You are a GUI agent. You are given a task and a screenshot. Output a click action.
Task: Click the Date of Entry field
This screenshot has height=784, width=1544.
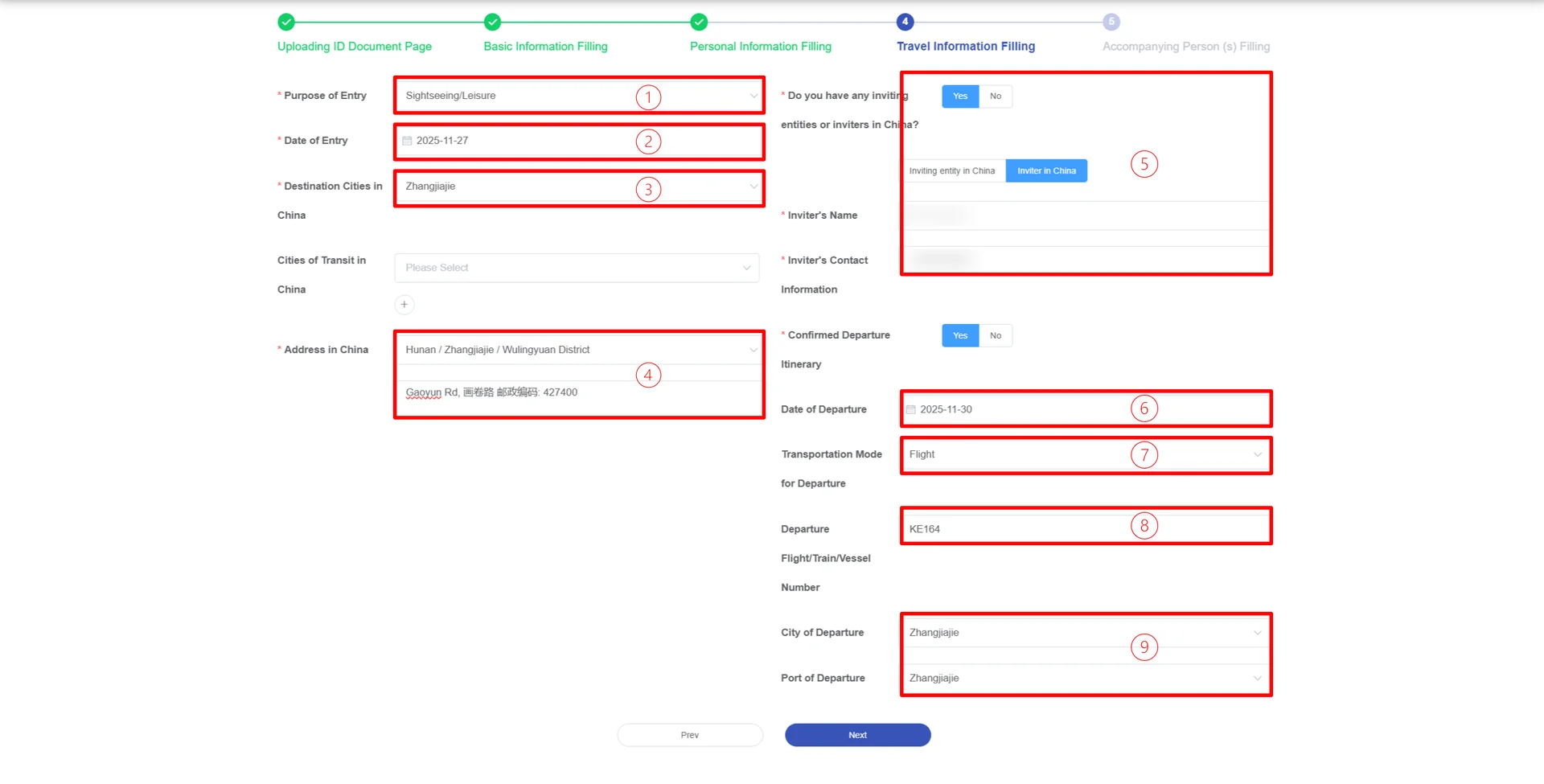(579, 141)
